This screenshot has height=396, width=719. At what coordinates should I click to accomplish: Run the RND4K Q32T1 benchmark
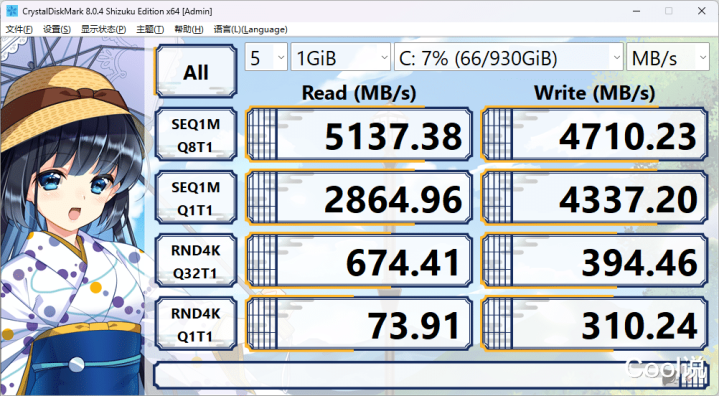click(196, 261)
